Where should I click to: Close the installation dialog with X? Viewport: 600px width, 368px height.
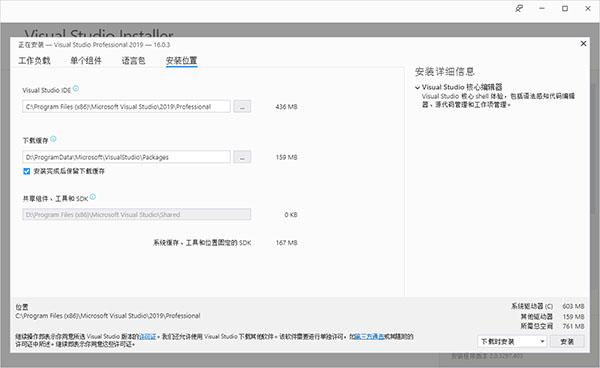[x=583, y=44]
